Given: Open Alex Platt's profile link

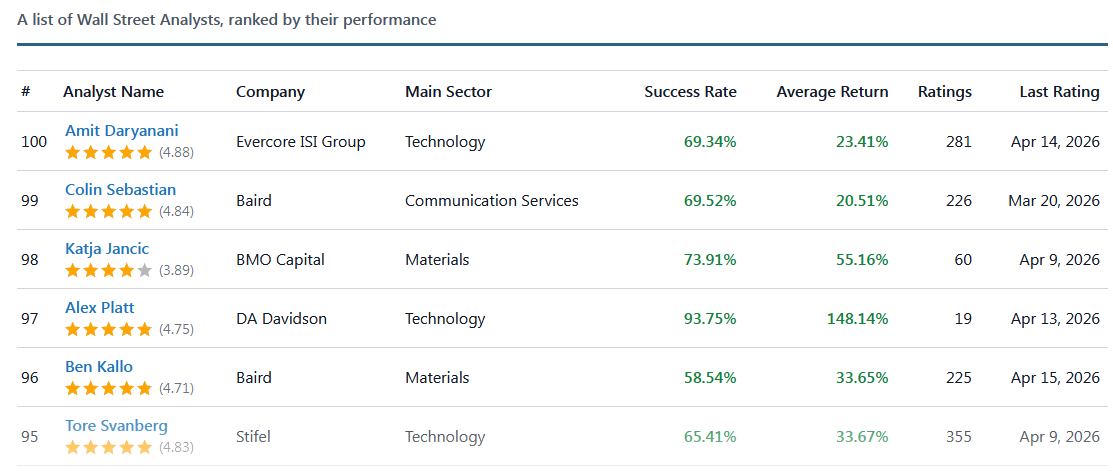Looking at the screenshot, I should tap(100, 307).
